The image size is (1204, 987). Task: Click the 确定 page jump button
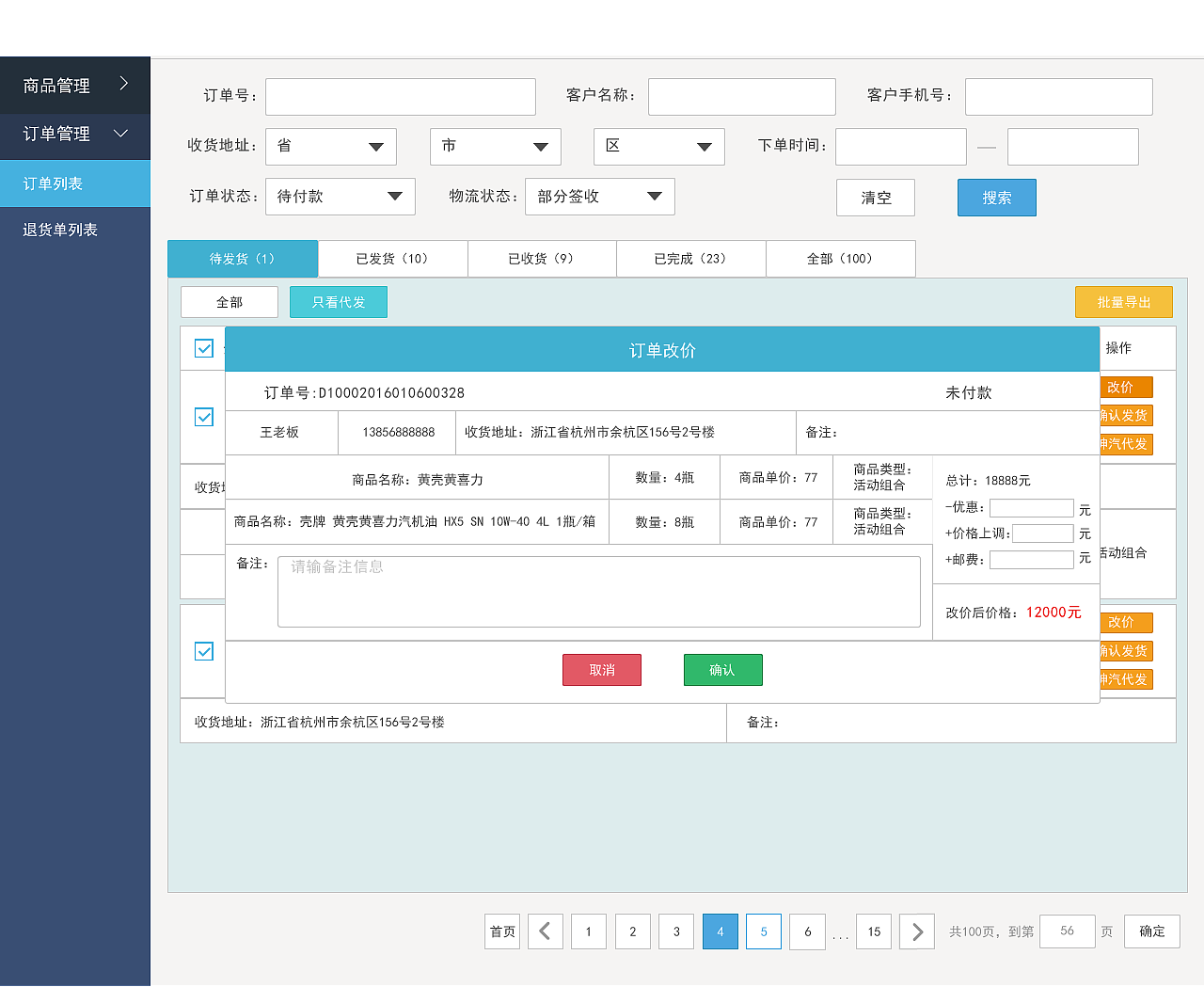tap(1152, 931)
